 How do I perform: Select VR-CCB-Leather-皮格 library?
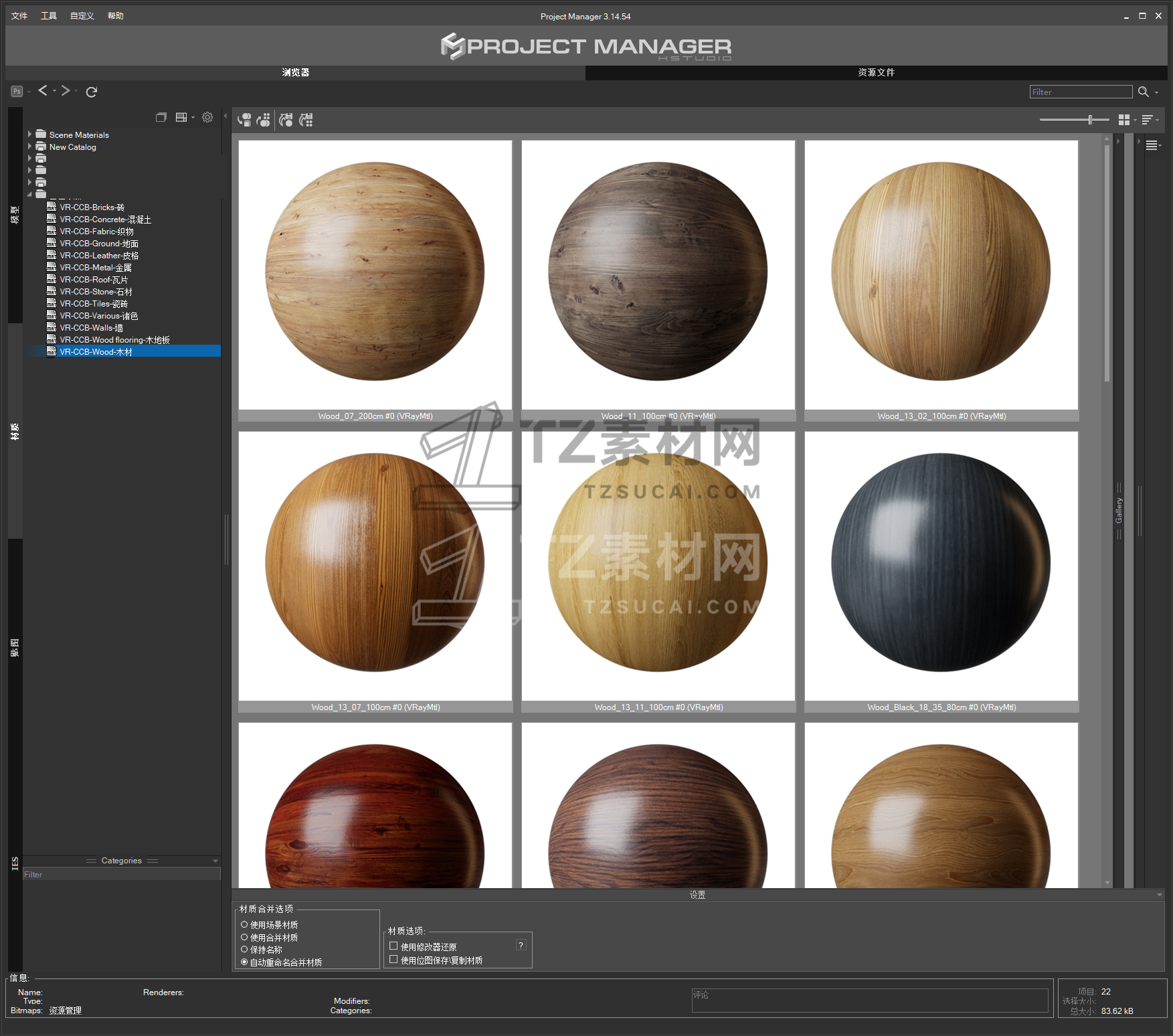99,256
